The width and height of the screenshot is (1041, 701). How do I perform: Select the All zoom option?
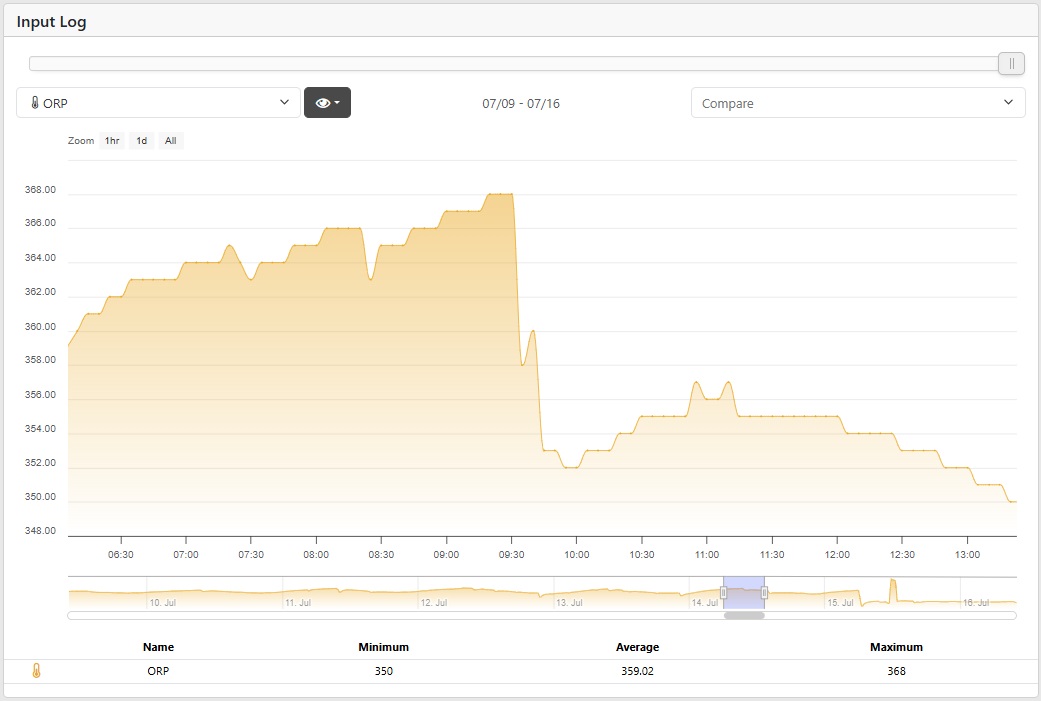click(x=171, y=141)
